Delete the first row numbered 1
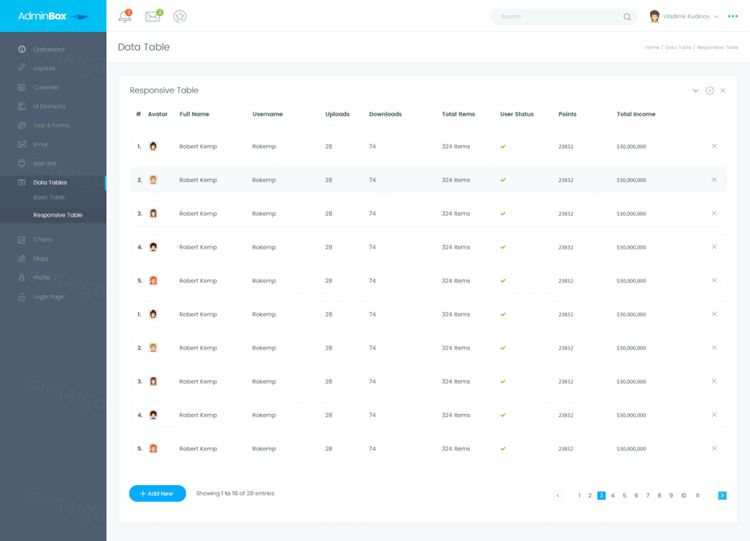Image resolution: width=750 pixels, height=541 pixels. [x=714, y=146]
